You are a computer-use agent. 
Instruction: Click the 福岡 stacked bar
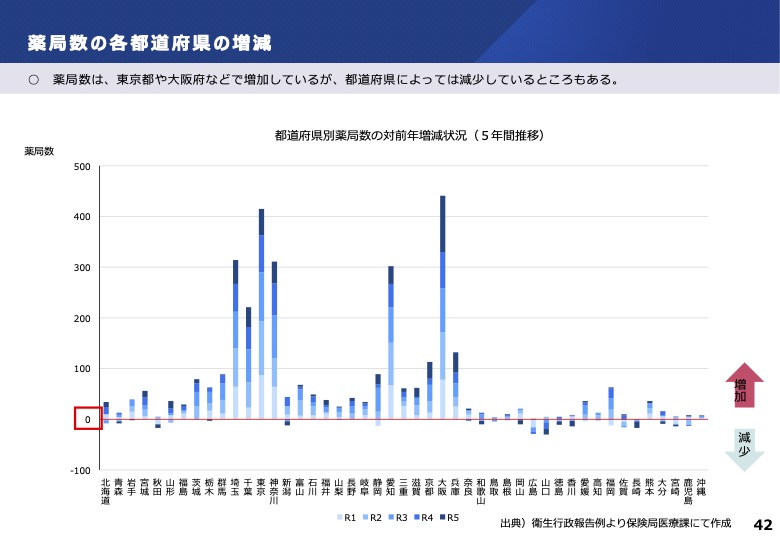point(611,406)
